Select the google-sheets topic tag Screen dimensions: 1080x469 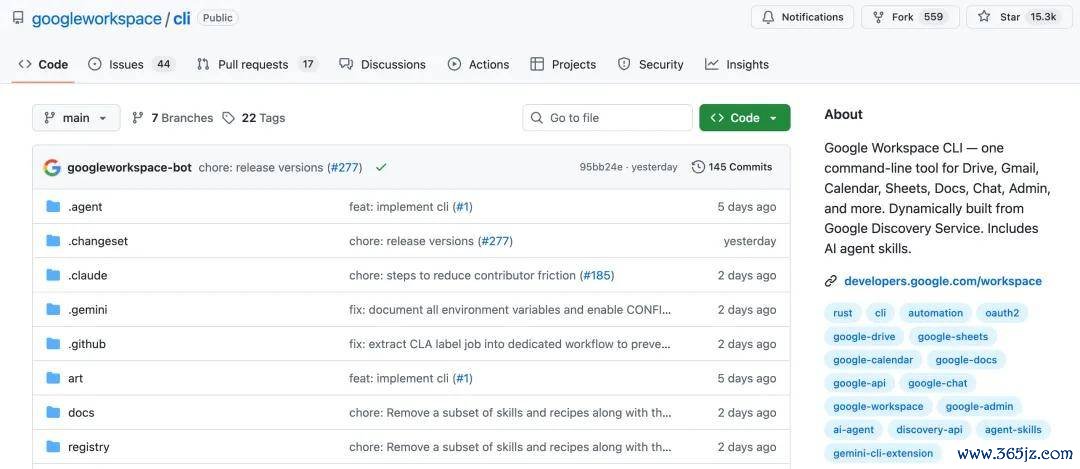953,336
